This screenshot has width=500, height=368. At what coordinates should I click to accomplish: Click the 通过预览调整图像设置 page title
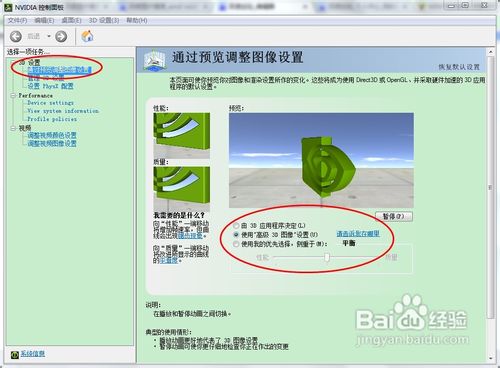click(238, 57)
